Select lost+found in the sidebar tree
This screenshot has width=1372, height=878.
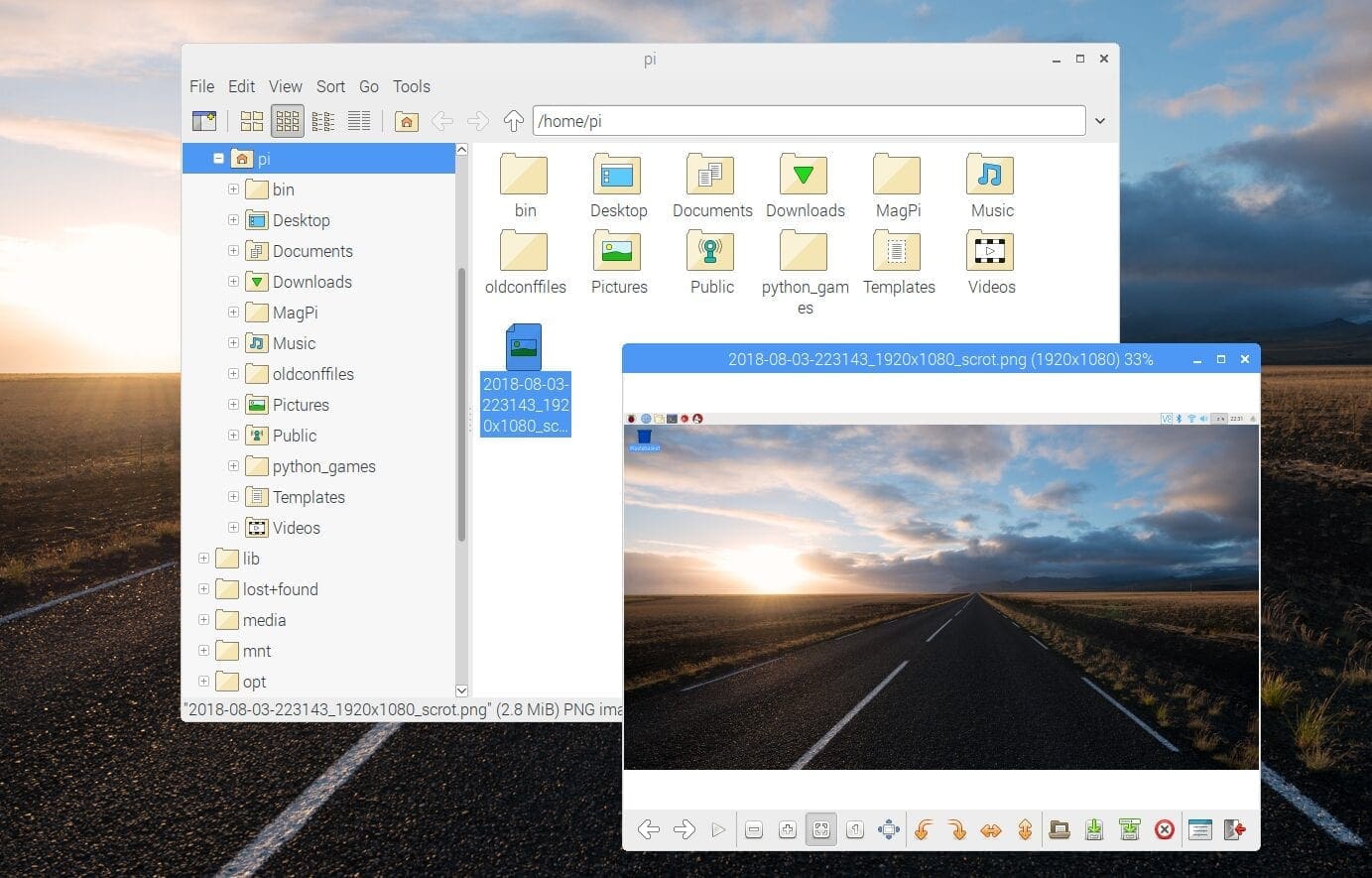click(x=280, y=589)
